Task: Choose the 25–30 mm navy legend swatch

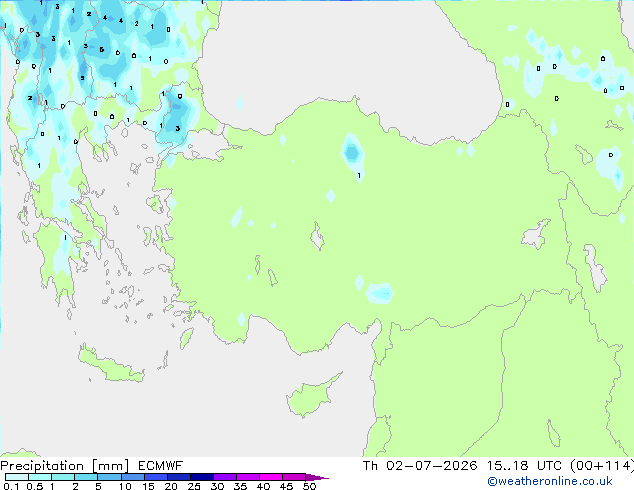Action: [202, 477]
